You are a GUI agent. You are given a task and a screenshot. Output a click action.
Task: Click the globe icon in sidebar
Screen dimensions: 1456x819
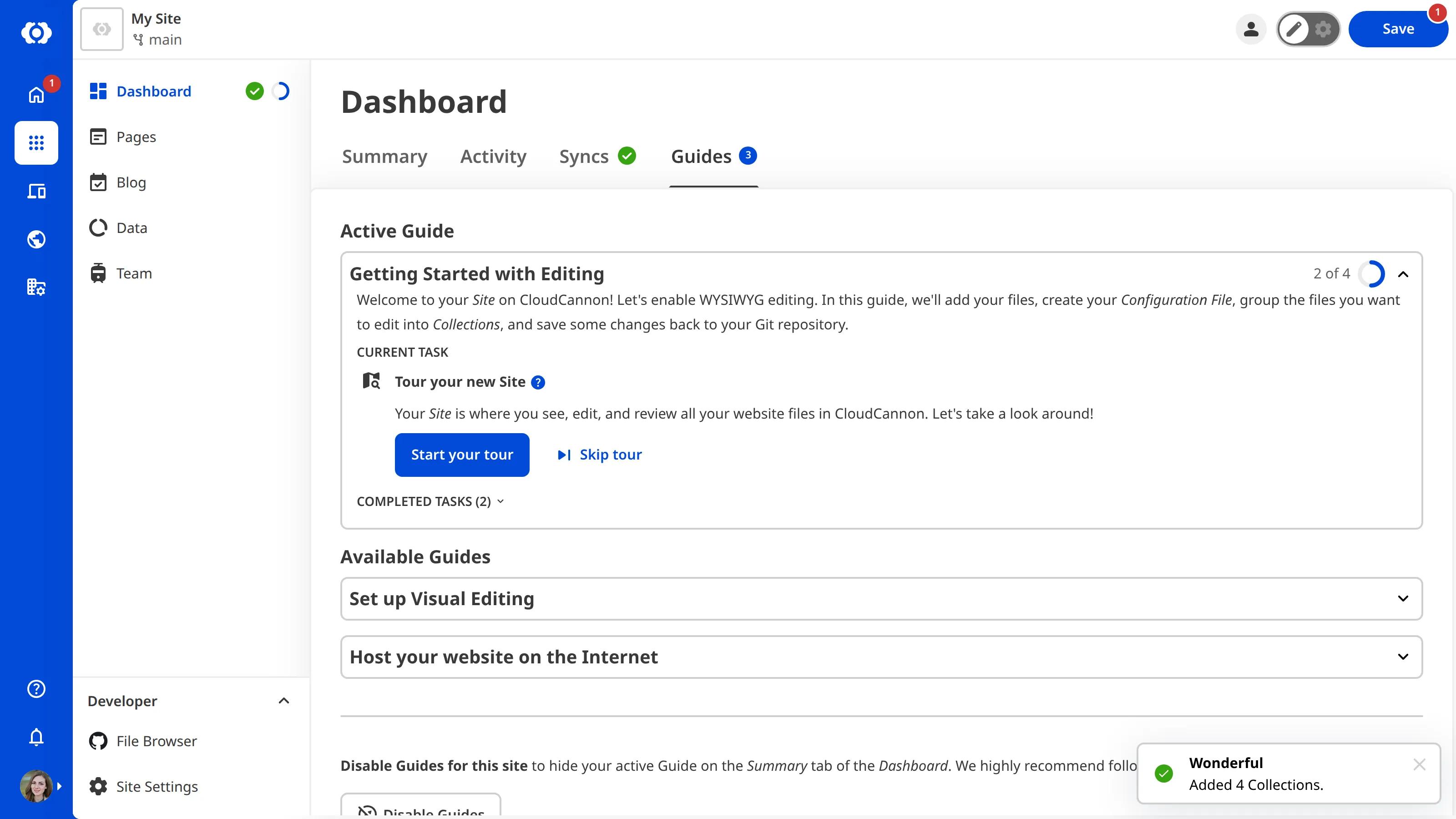coord(36,239)
